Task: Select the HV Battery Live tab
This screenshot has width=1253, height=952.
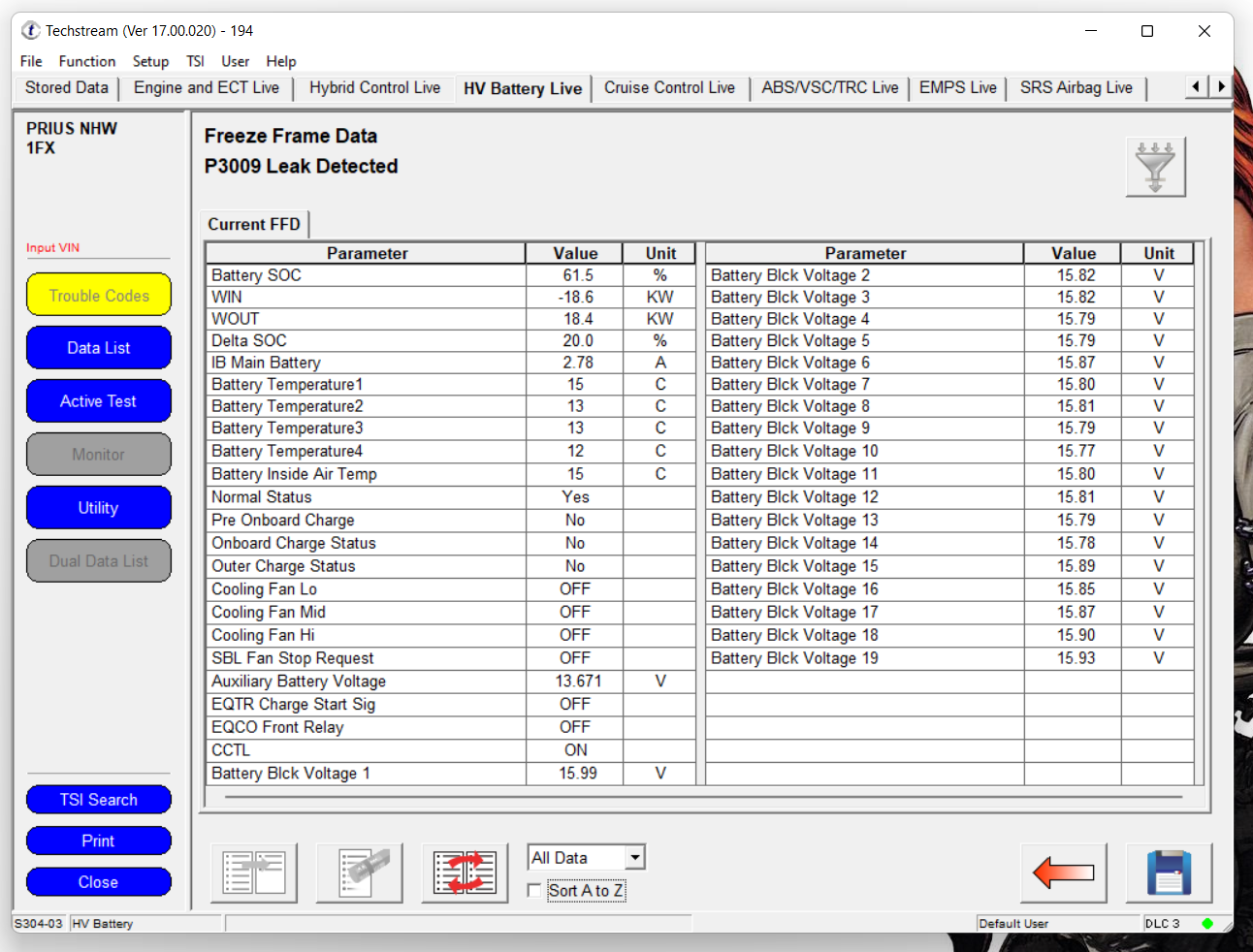Action: [x=523, y=88]
